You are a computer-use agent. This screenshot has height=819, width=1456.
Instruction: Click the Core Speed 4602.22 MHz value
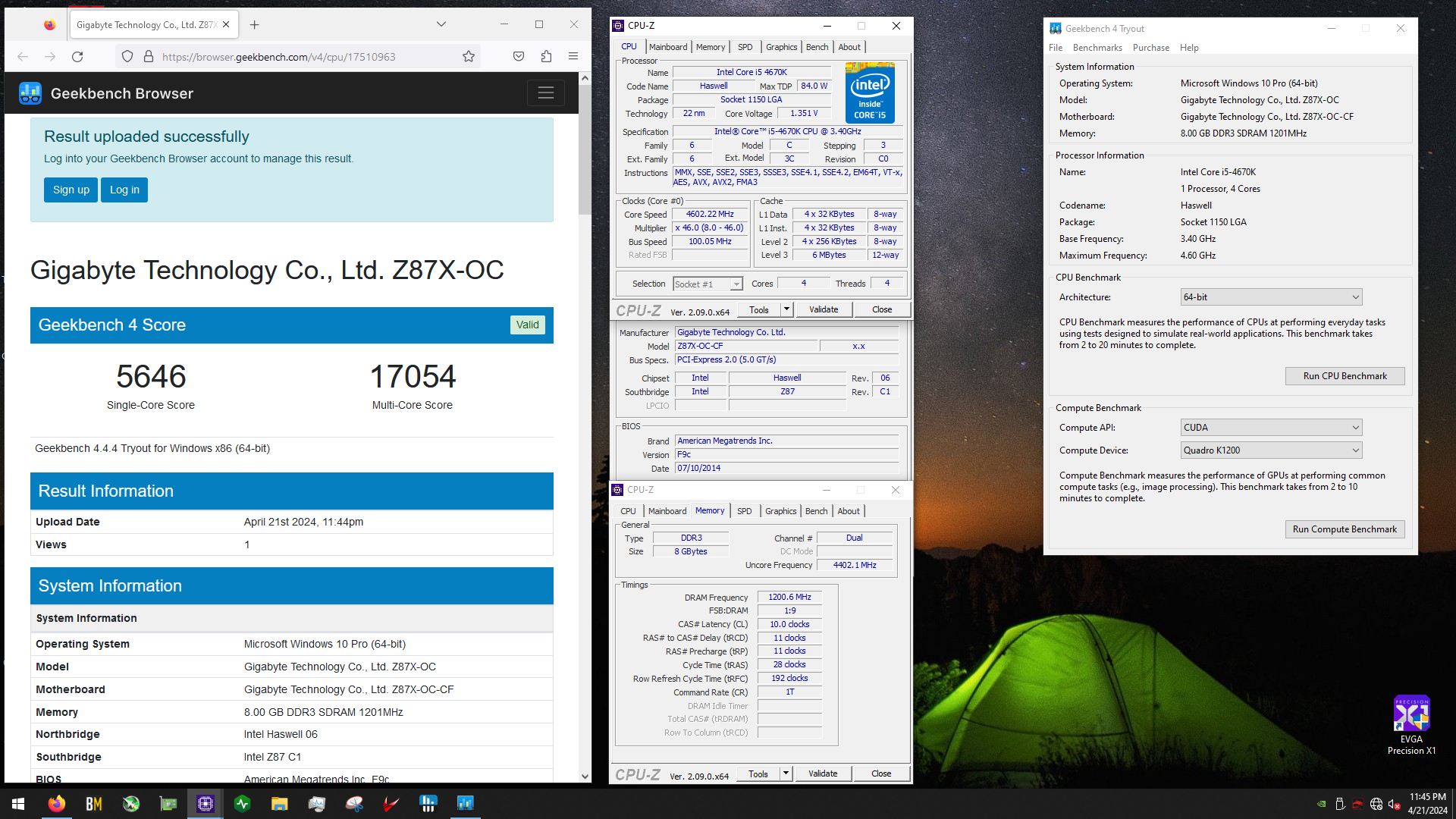(x=710, y=215)
